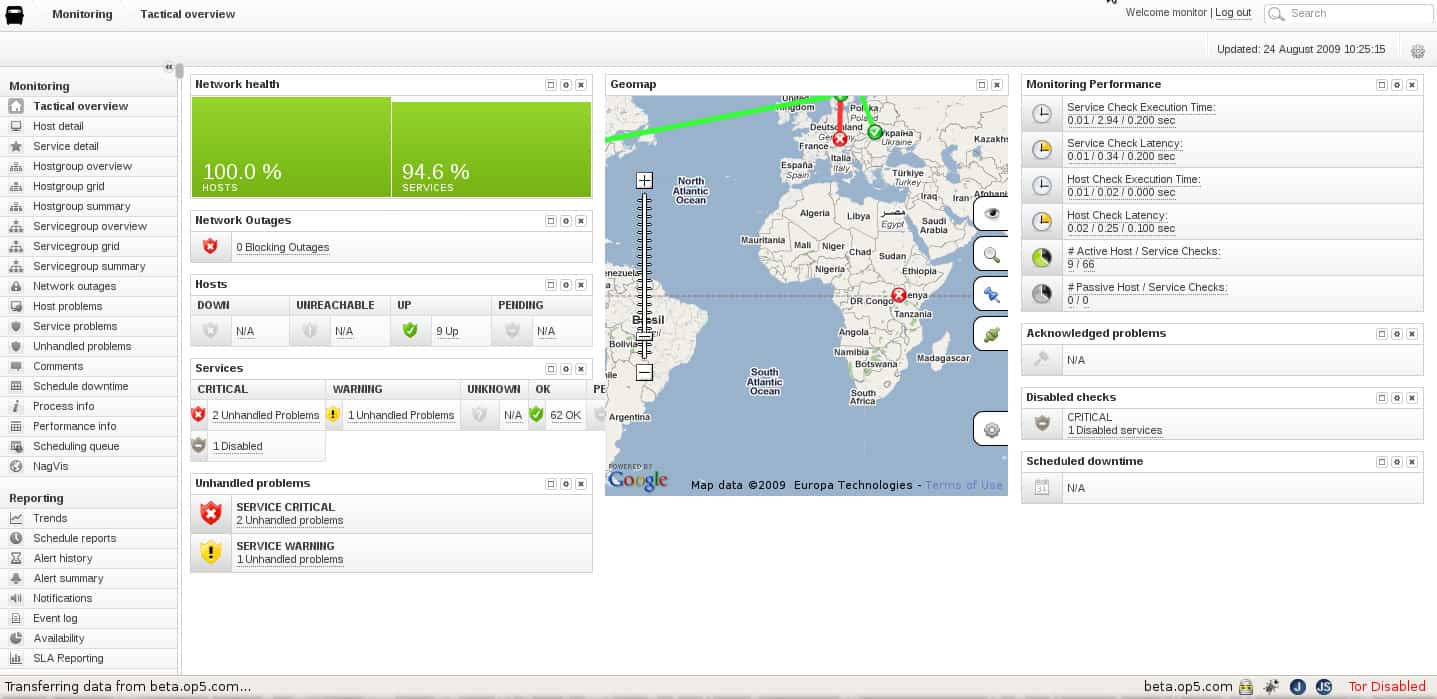
Task: Collapse the Hosts widget
Action: (x=551, y=285)
